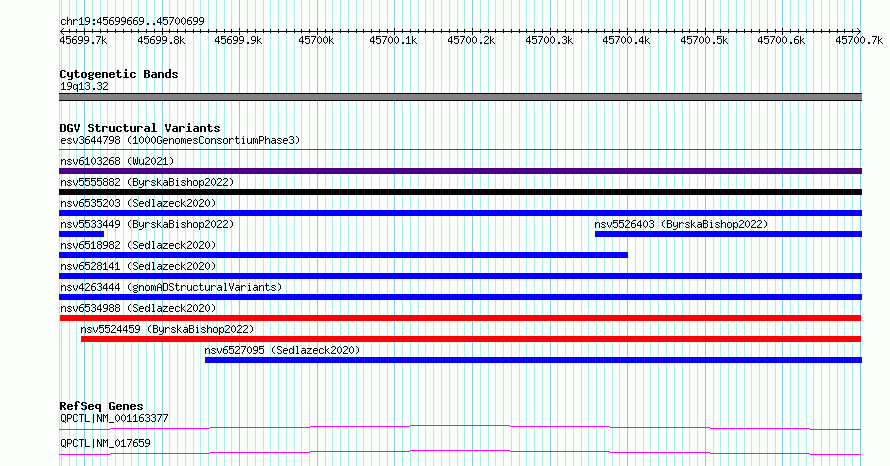This screenshot has height=466, width=890.
Task: Click the 45700.3k ruler tick label
Action: (549, 40)
